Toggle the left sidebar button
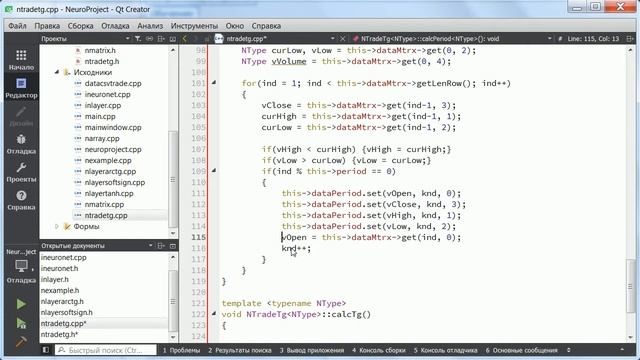Viewport: 640px width, 360px height. (x=46, y=350)
